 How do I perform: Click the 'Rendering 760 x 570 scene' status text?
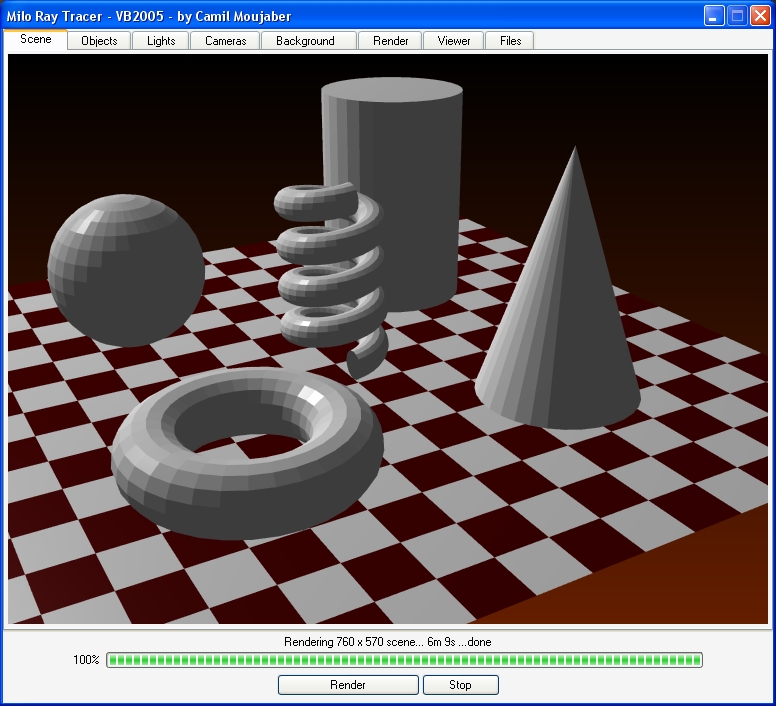[388, 642]
